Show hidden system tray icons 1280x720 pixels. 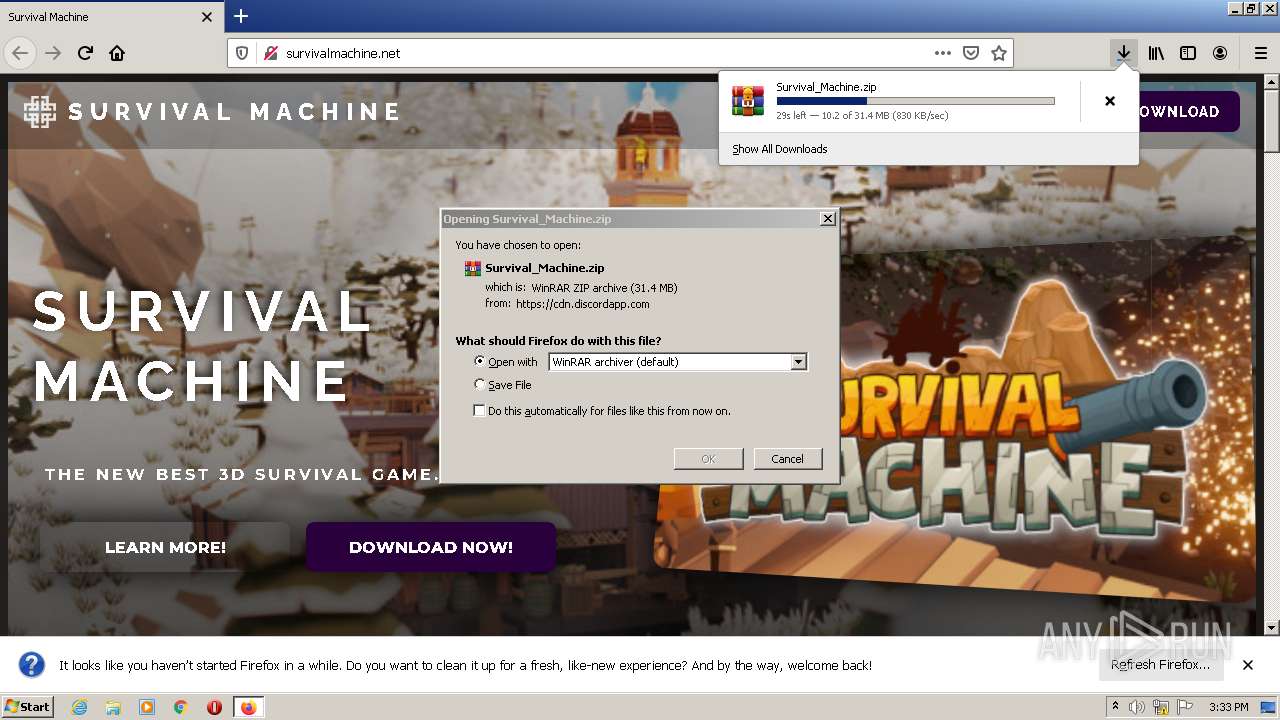point(1116,707)
